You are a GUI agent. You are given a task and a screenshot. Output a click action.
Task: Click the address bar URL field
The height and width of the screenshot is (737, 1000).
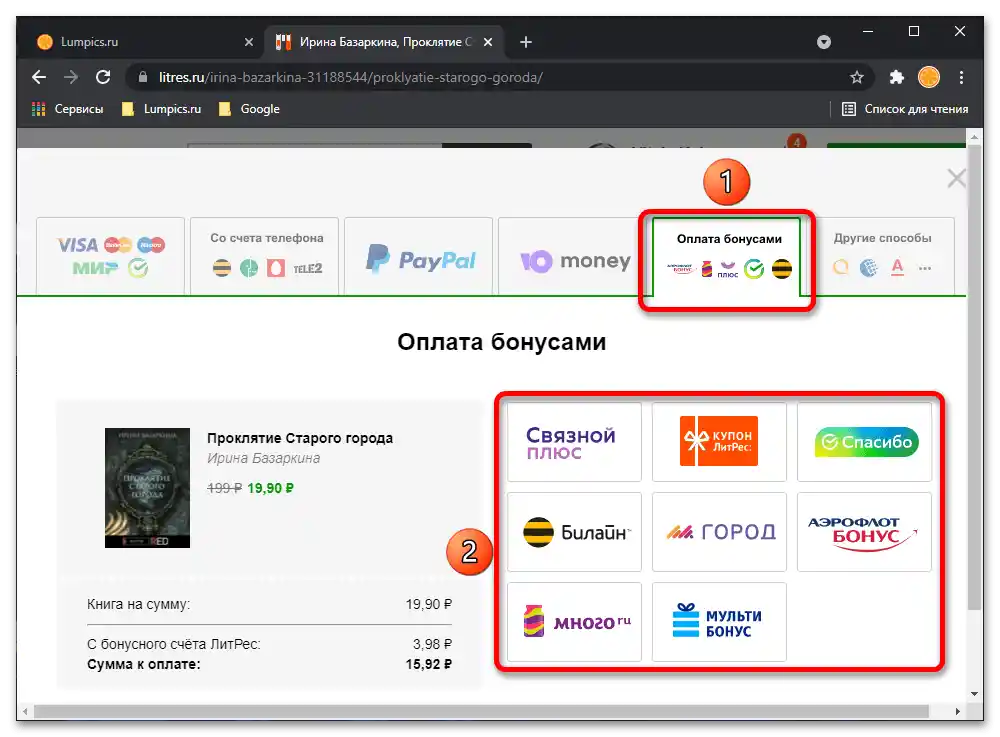coord(497,77)
